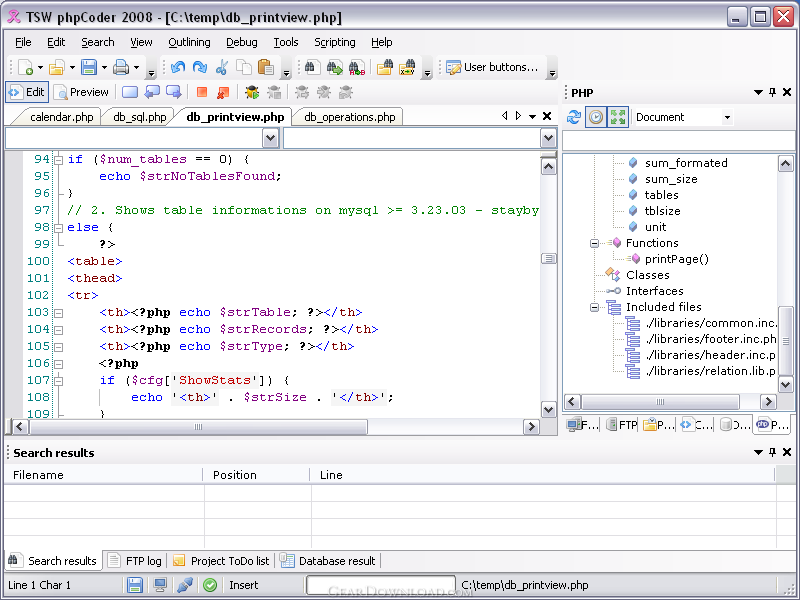Image resolution: width=800 pixels, height=600 pixels.
Task: Pin the PHP panel
Action: pos(772,92)
